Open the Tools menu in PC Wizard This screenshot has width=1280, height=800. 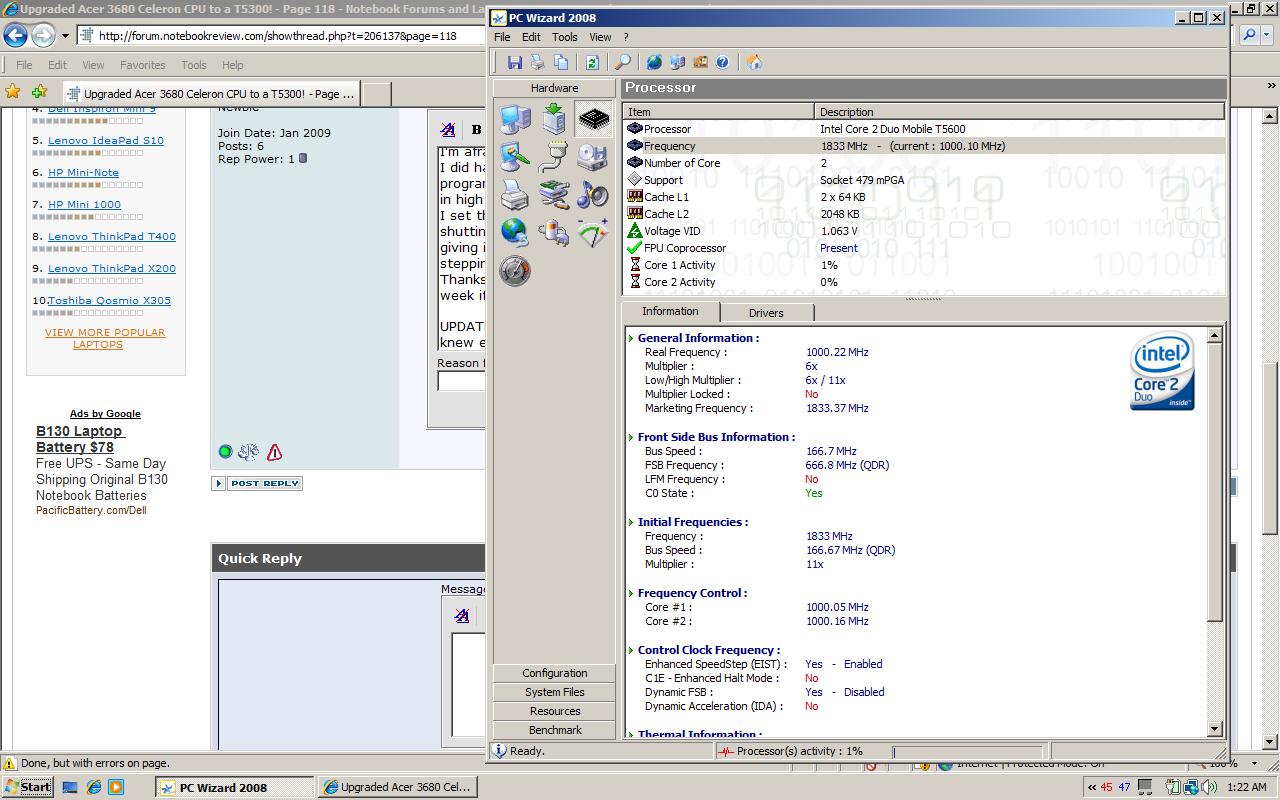[x=564, y=37]
